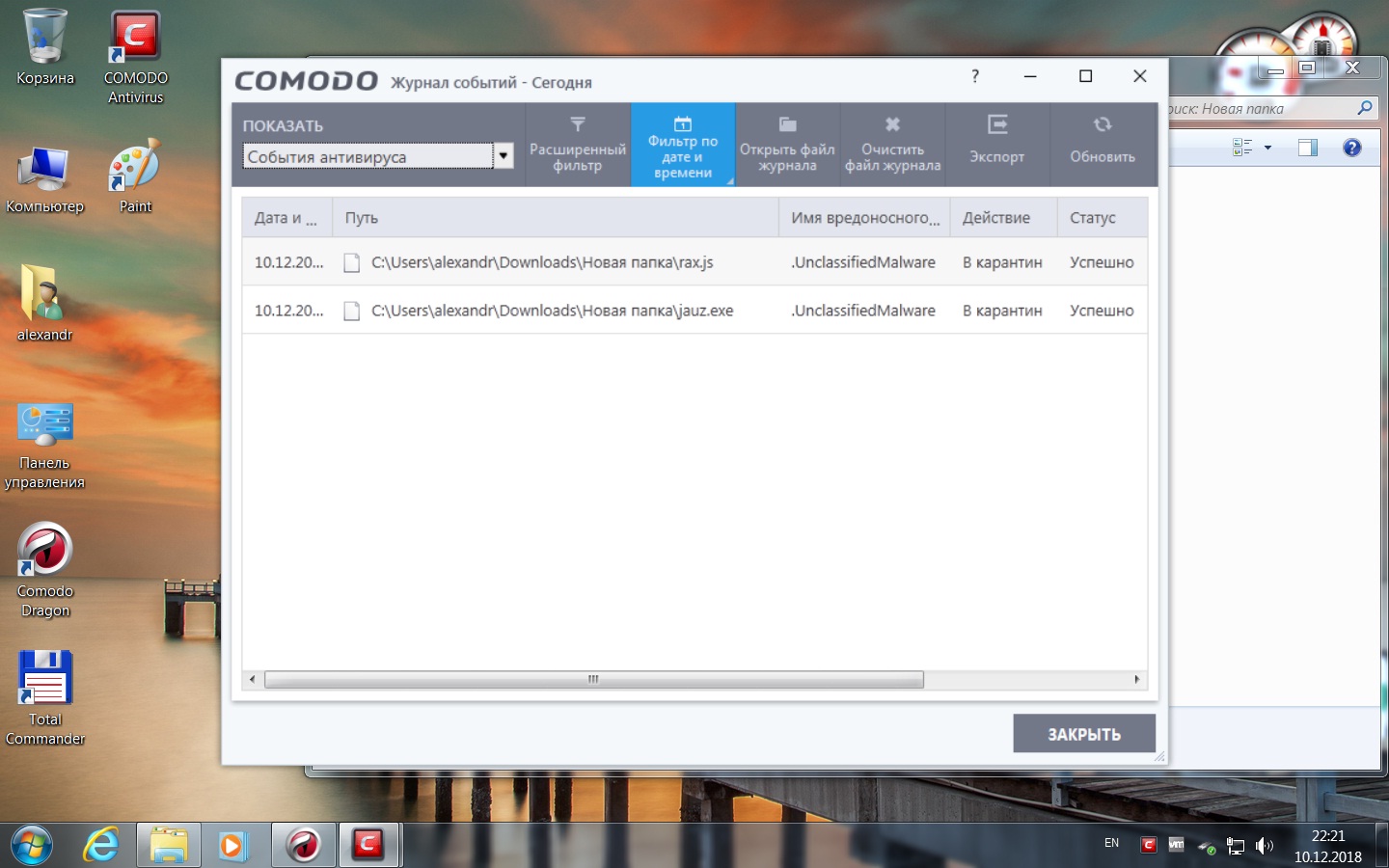Viewport: 1389px width, 868px height.
Task: Switch to COMODO Antivirus on the taskbar
Action: 368,846
